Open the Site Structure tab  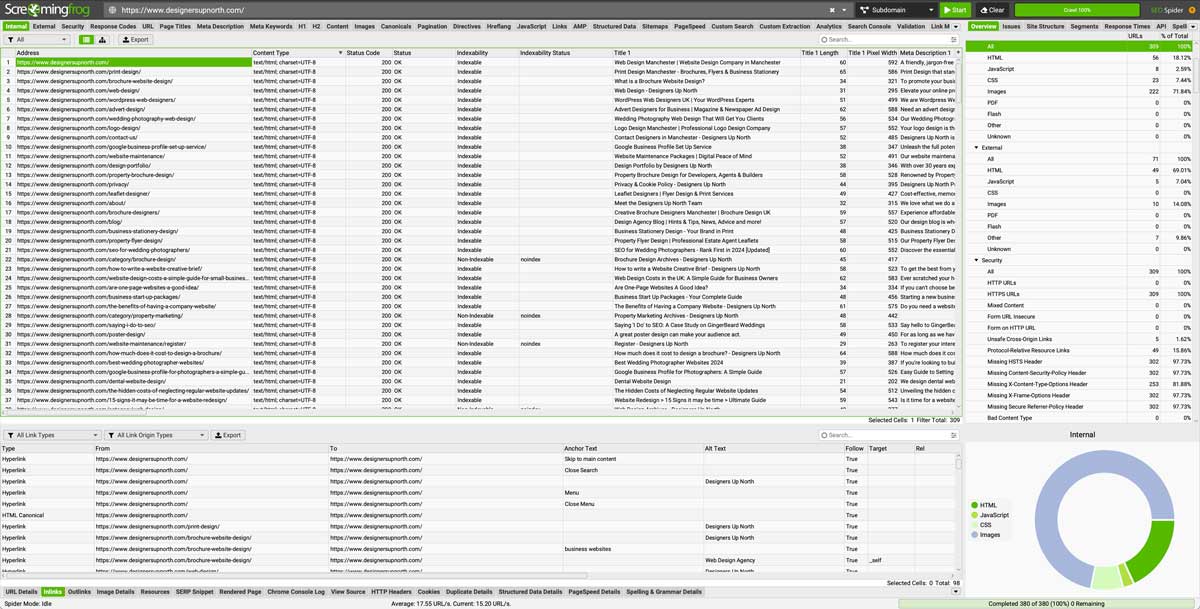coord(1045,26)
